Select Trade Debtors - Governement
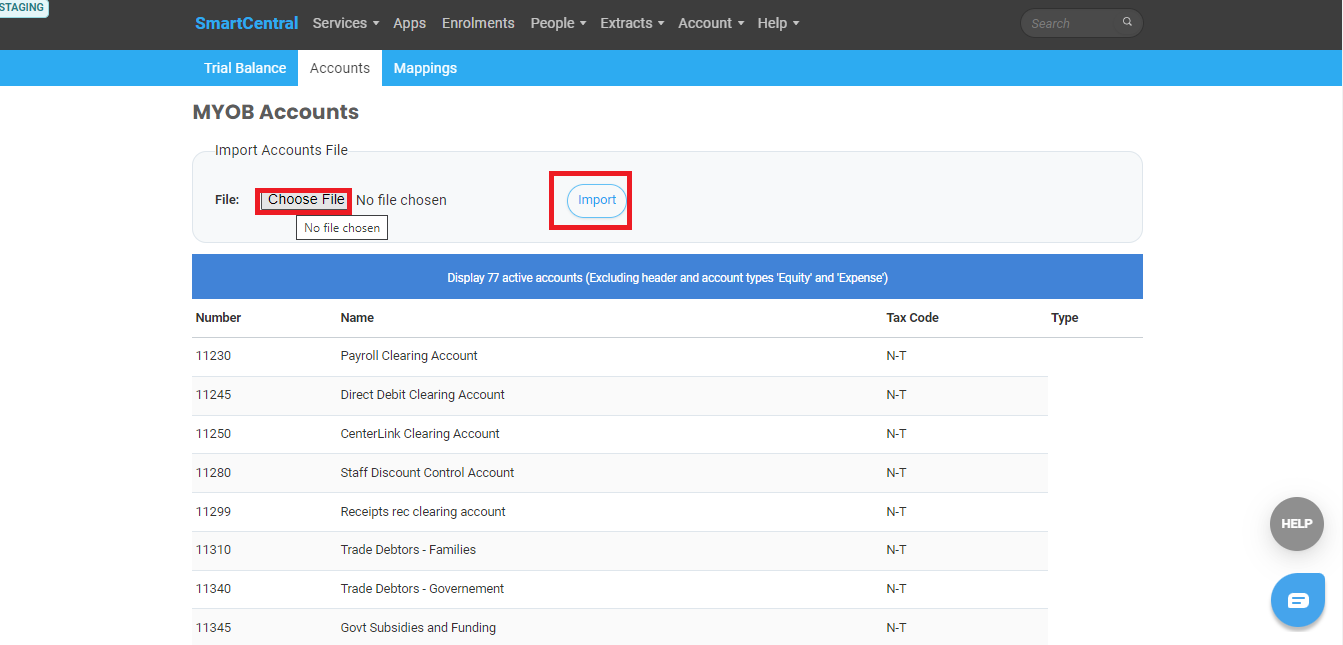 pos(422,589)
